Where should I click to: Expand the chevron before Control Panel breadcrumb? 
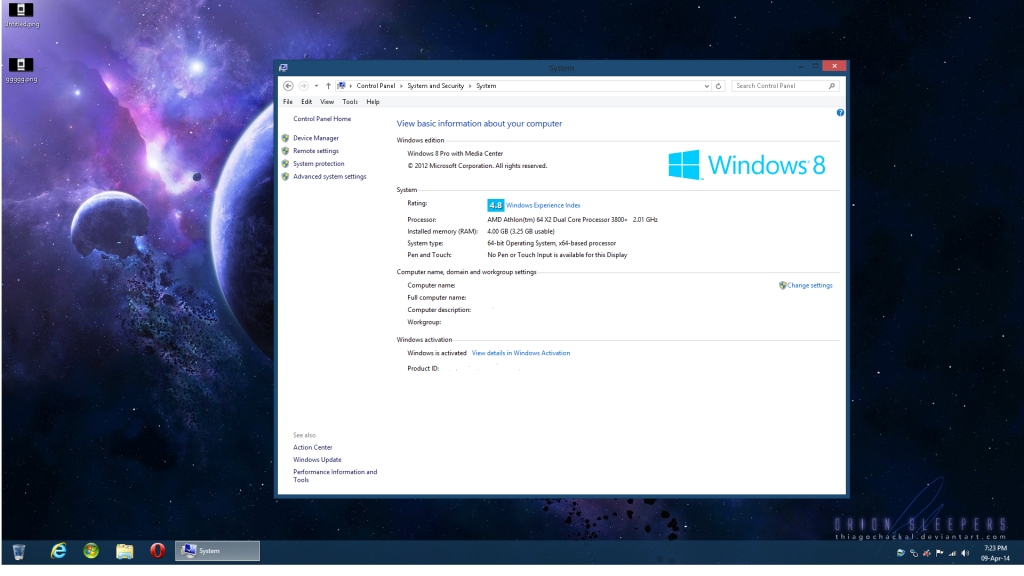click(x=351, y=86)
